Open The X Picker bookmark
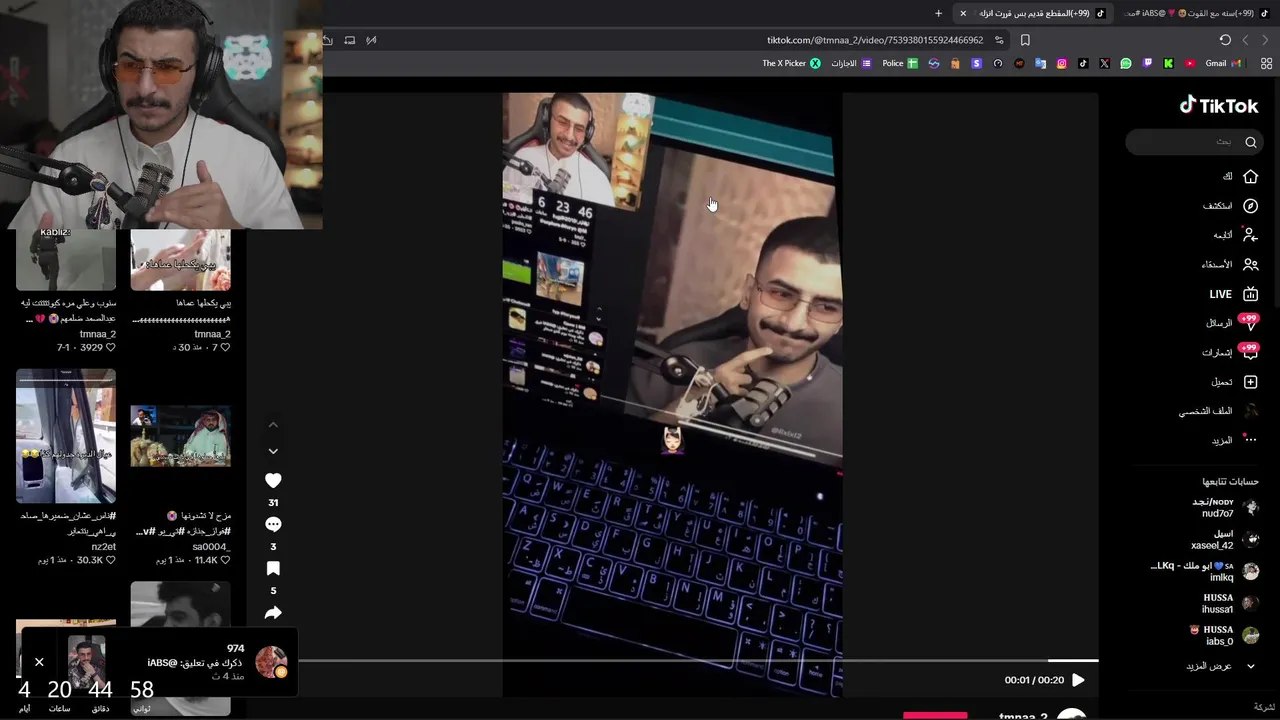Screen dimensions: 1280x720 point(791,63)
